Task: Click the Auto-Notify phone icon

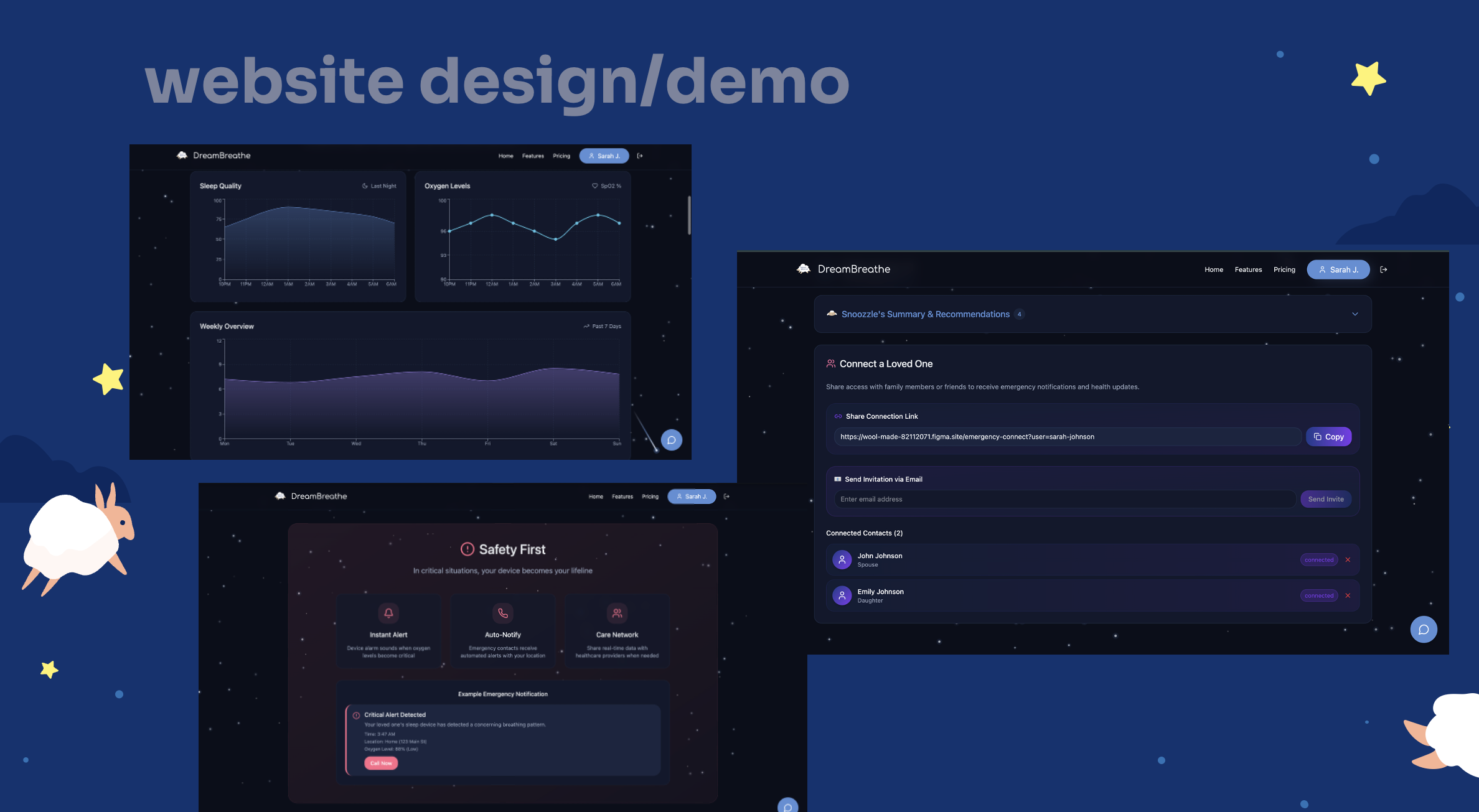Action: point(503,613)
